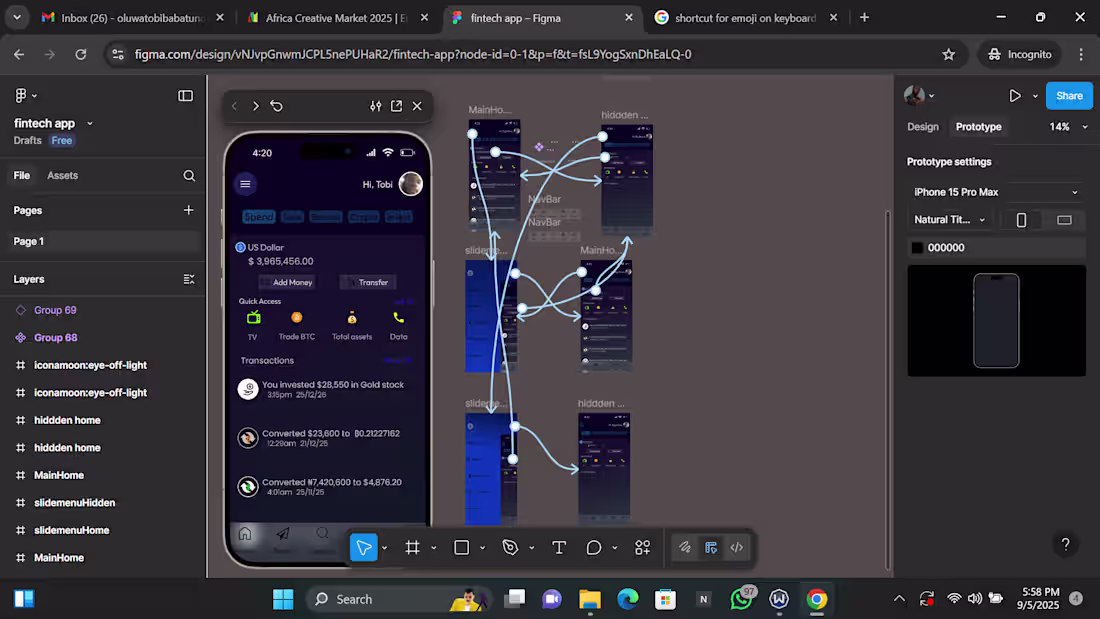1100x619 pixels.
Task: Expand fintech app file name menu
Action: pyautogui.click(x=90, y=124)
